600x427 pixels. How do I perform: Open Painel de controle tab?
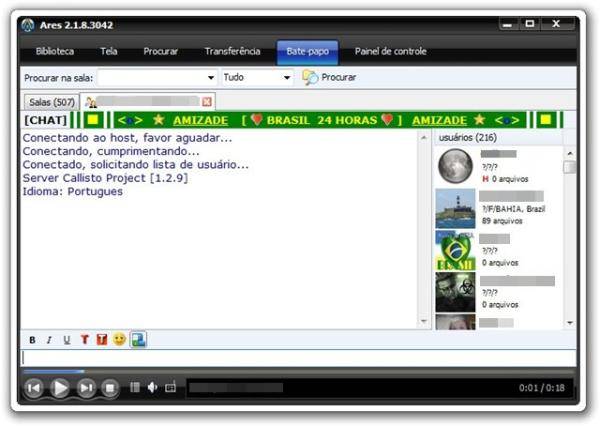(391, 51)
